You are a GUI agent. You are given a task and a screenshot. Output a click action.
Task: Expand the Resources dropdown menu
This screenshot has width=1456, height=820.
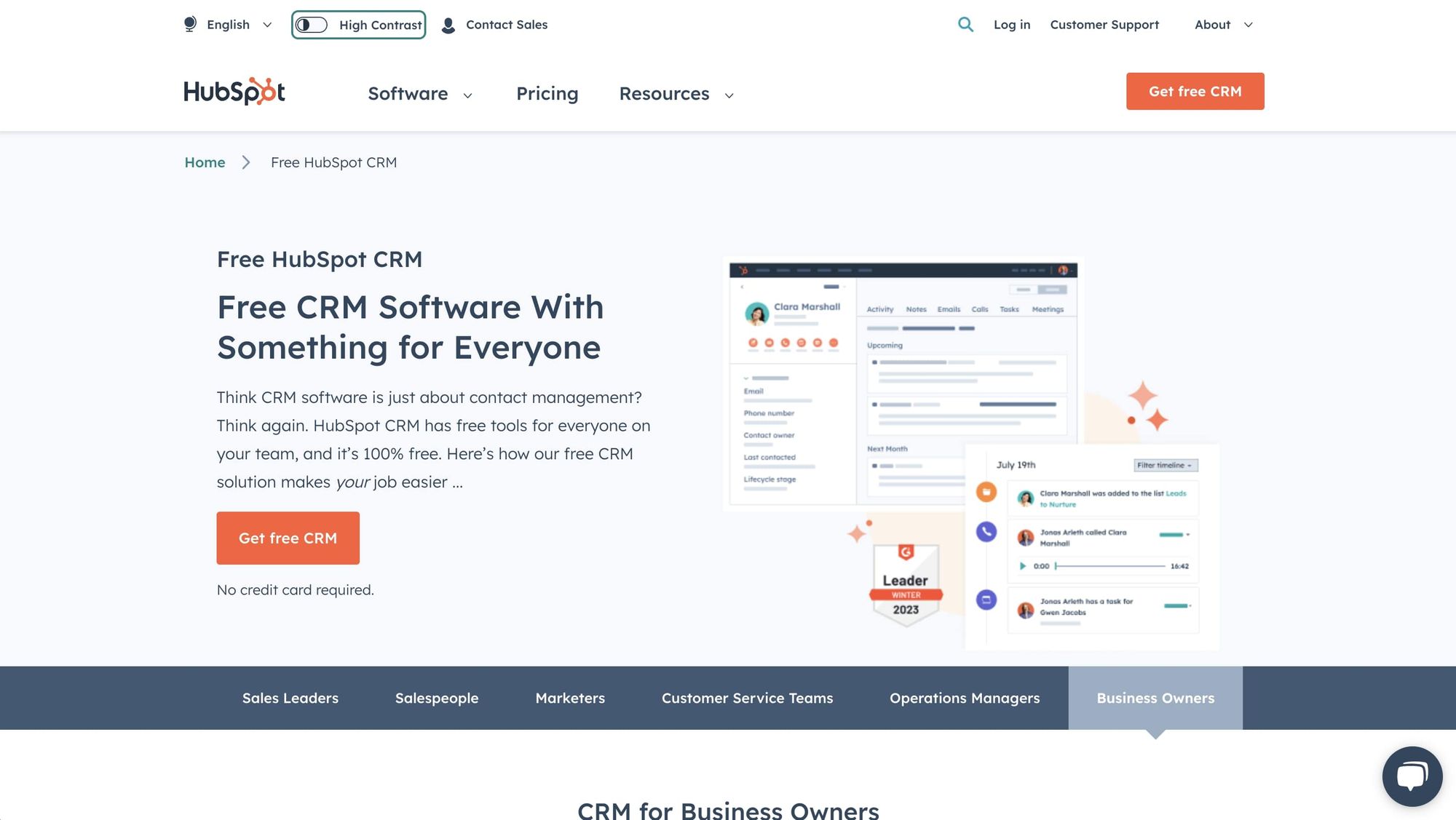(676, 92)
